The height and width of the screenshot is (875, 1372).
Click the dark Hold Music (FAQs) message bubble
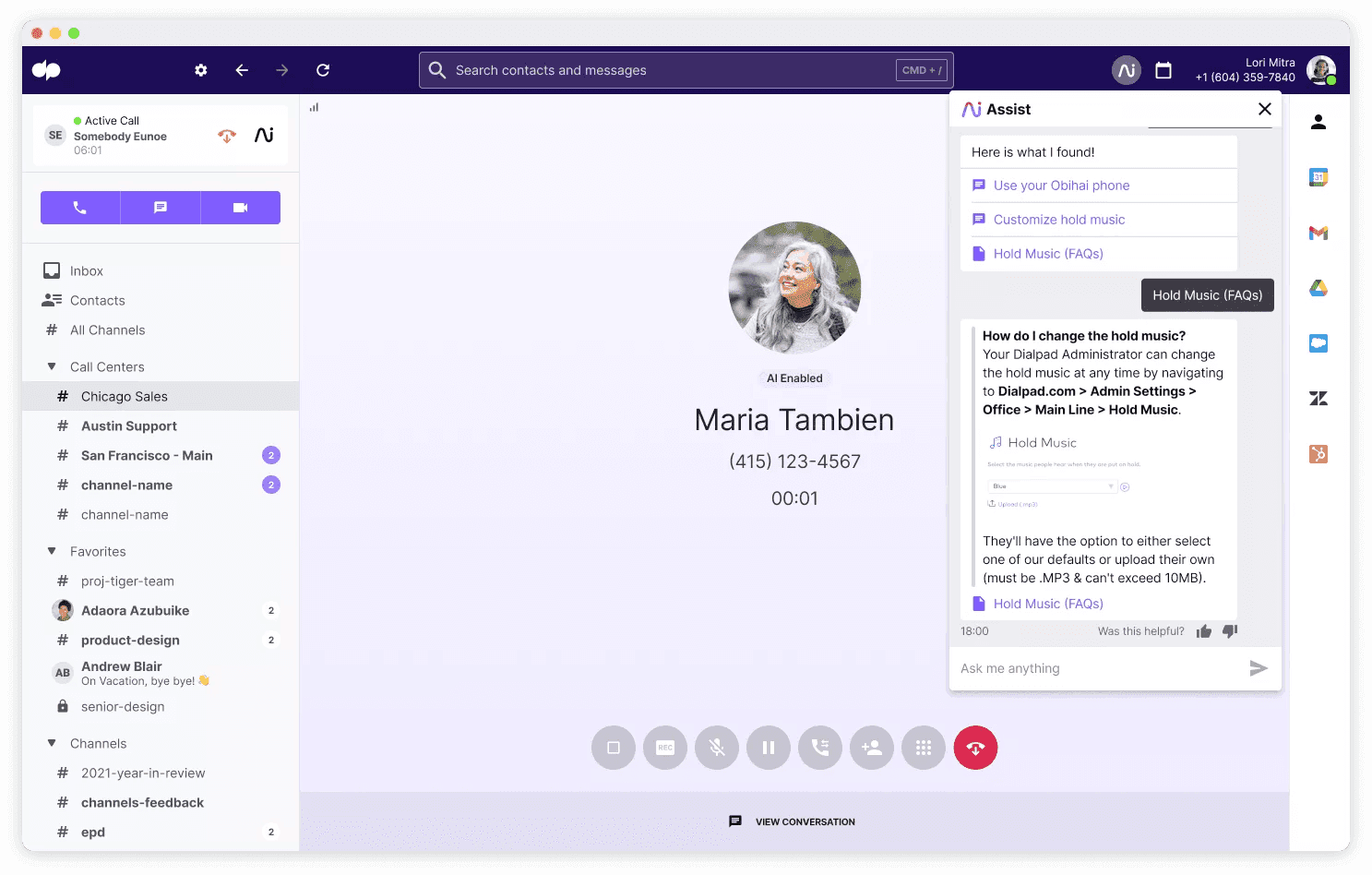point(1208,295)
